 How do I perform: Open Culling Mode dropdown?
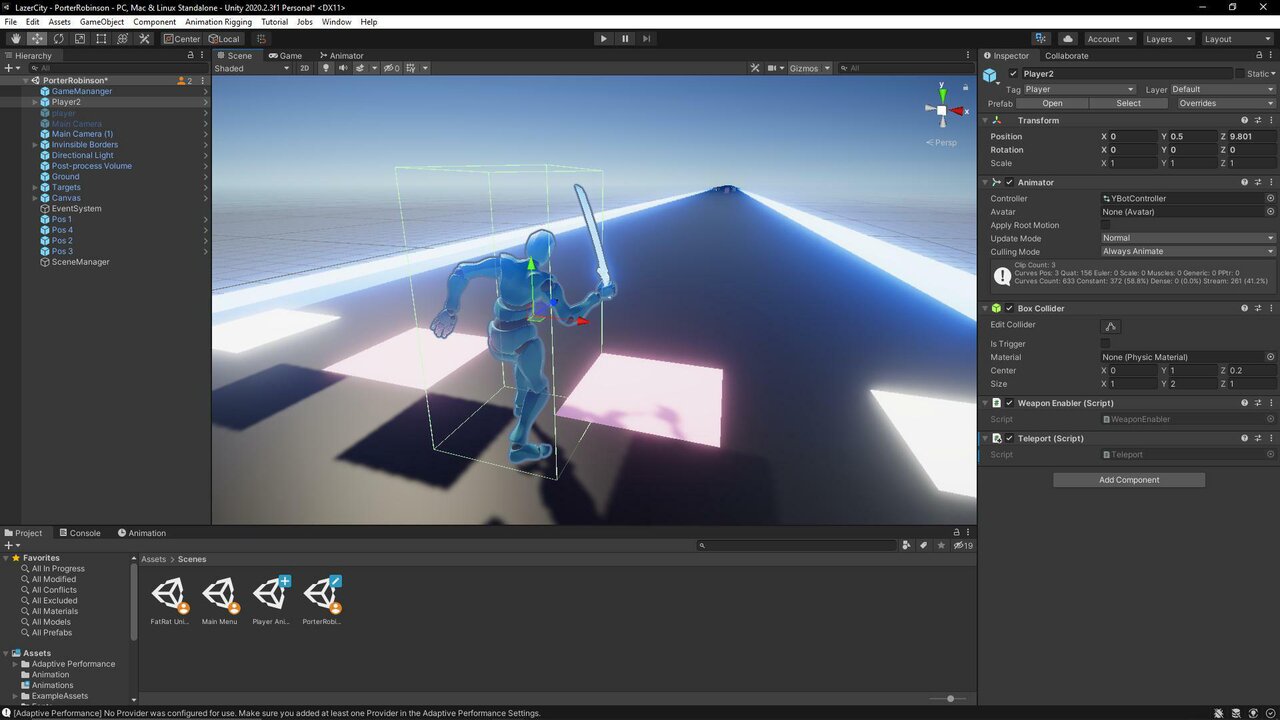(x=1188, y=252)
